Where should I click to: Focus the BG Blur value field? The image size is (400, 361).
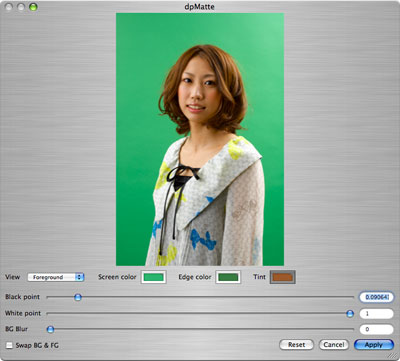tap(376, 329)
